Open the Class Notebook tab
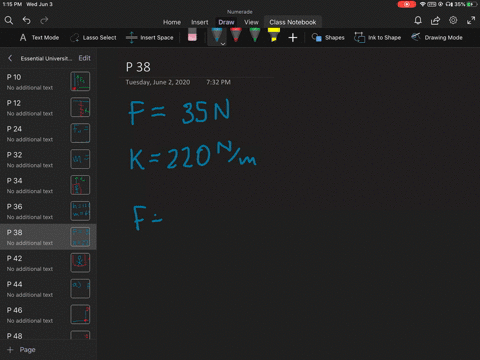Viewport: 480px width, 360px height. click(x=293, y=22)
